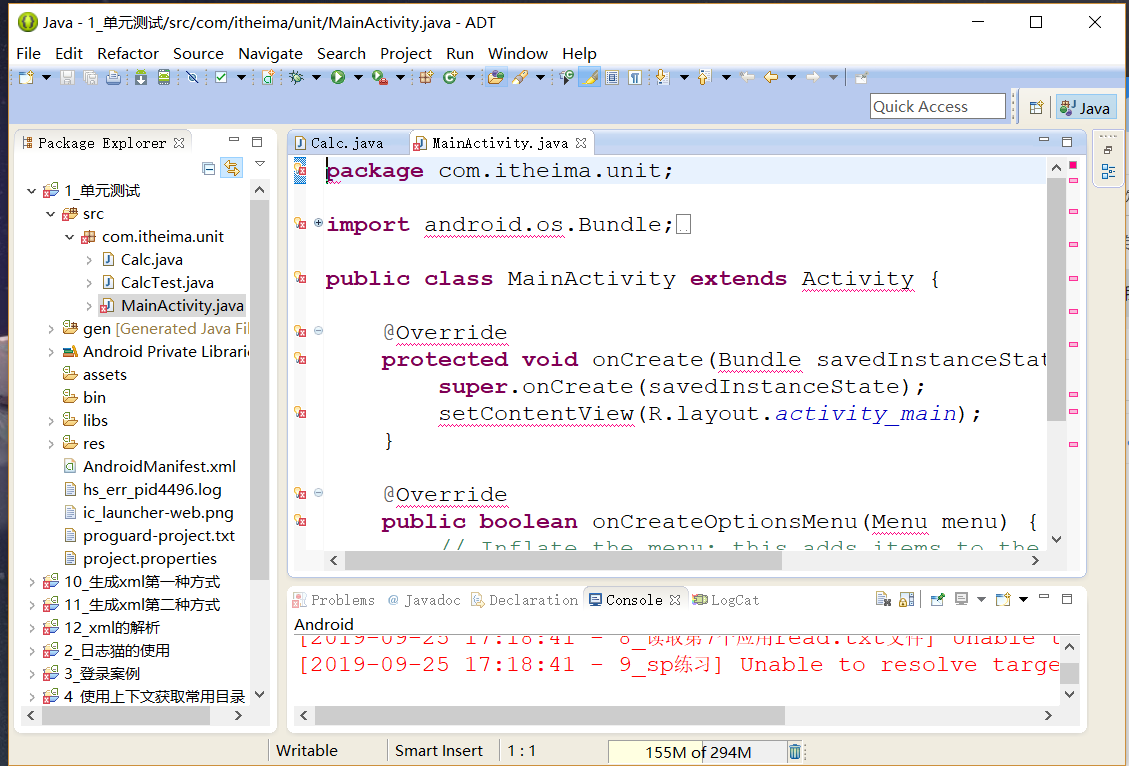The width and height of the screenshot is (1129, 766).
Task: Select hs_err_pid4496.log file
Action: tap(152, 490)
